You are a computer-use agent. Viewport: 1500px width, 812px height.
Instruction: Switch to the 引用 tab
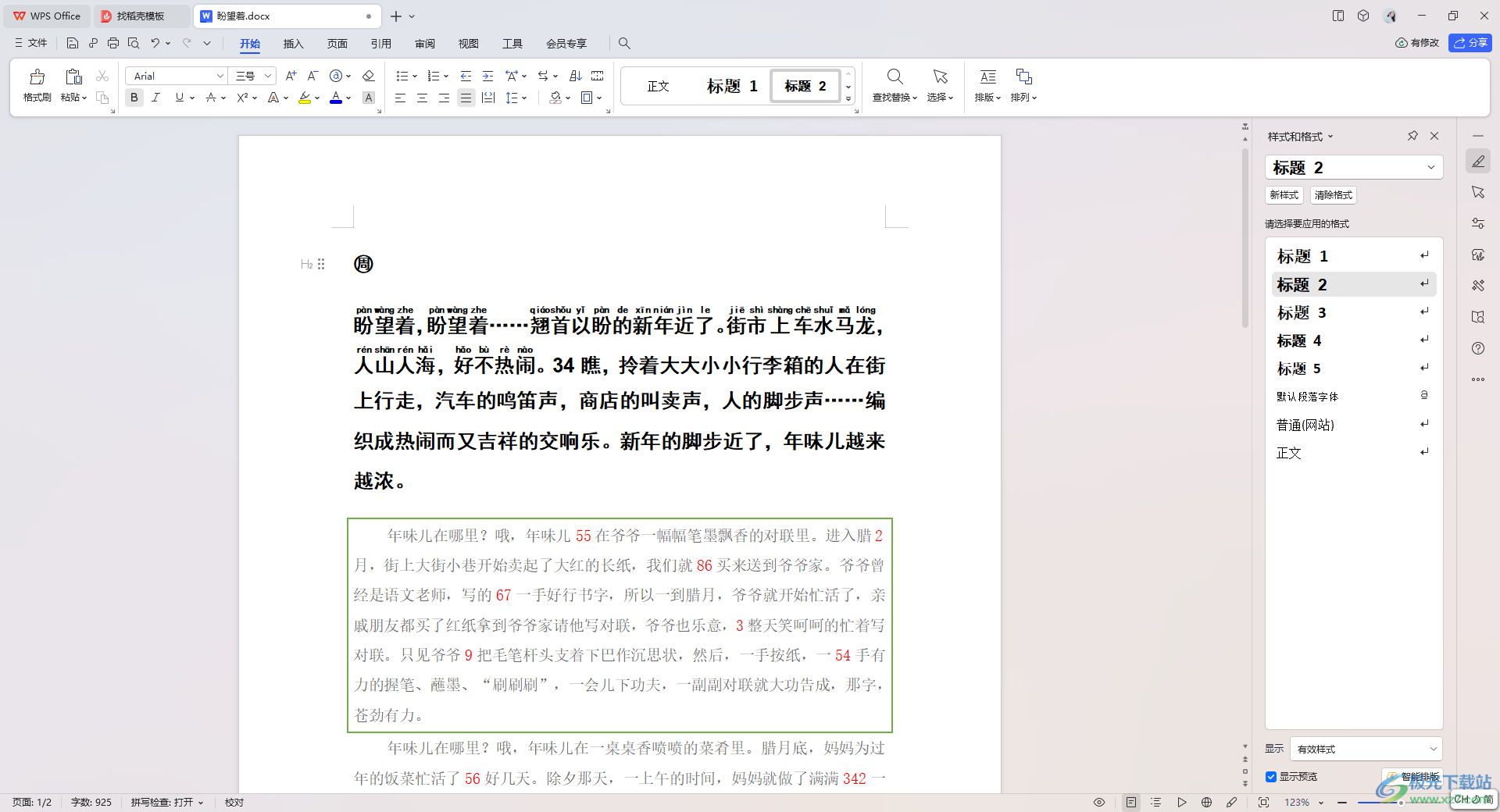click(380, 44)
